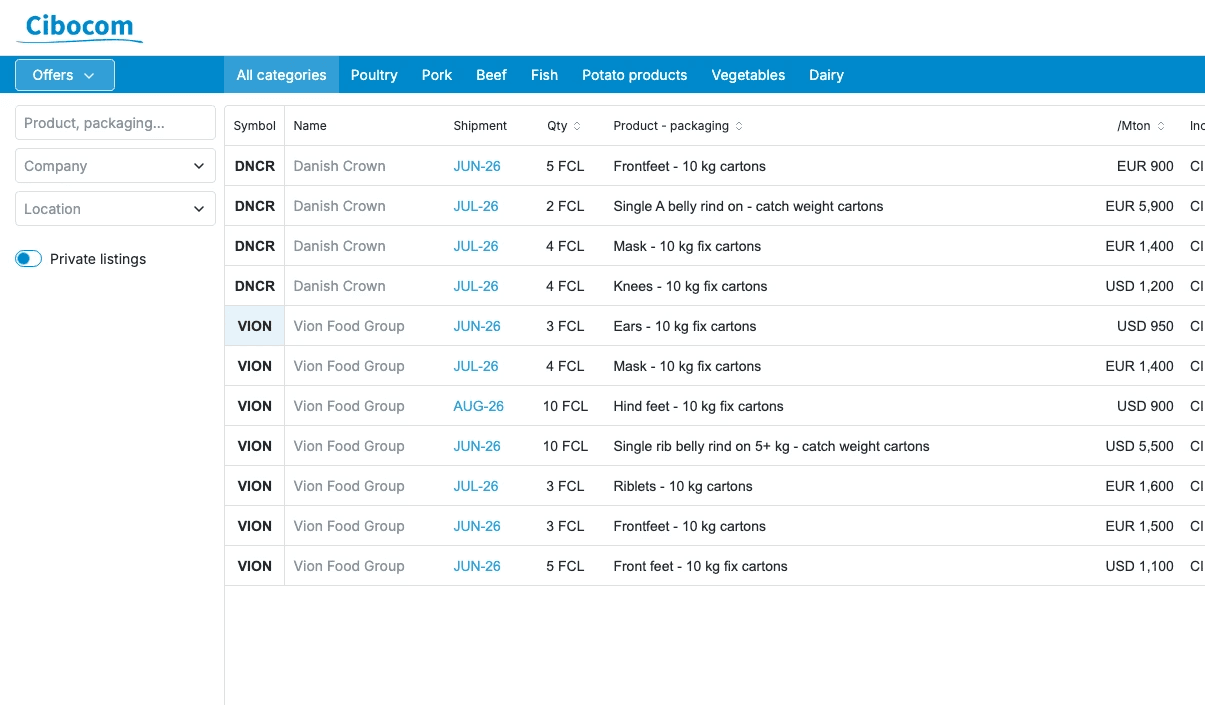This screenshot has width=1205, height=705.
Task: Show the Dairy category
Action: point(826,75)
